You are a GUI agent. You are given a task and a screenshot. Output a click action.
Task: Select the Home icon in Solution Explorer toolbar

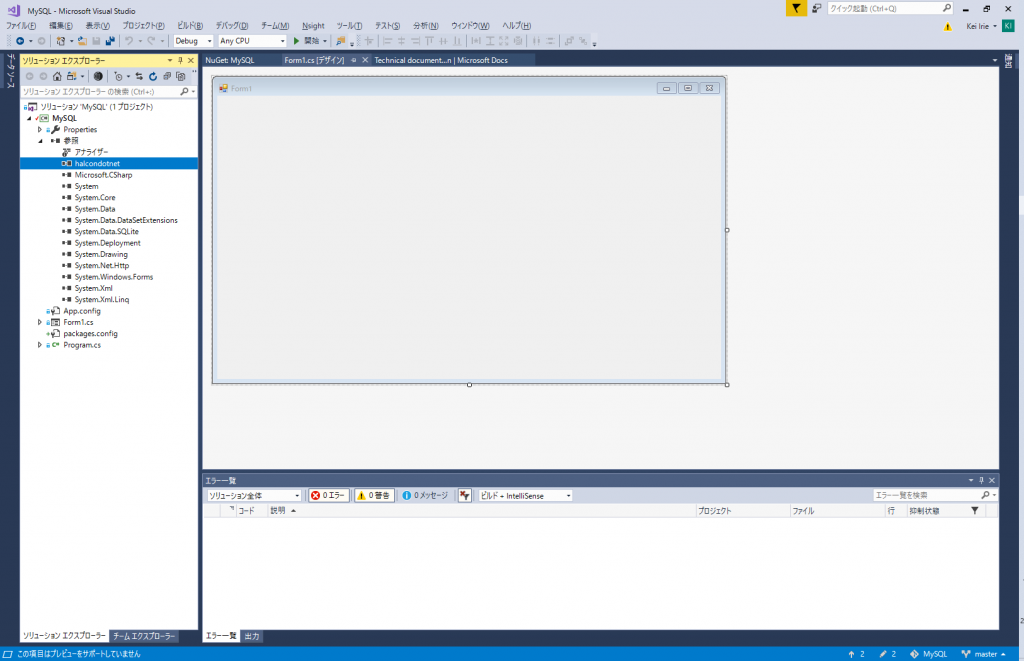(x=57, y=76)
